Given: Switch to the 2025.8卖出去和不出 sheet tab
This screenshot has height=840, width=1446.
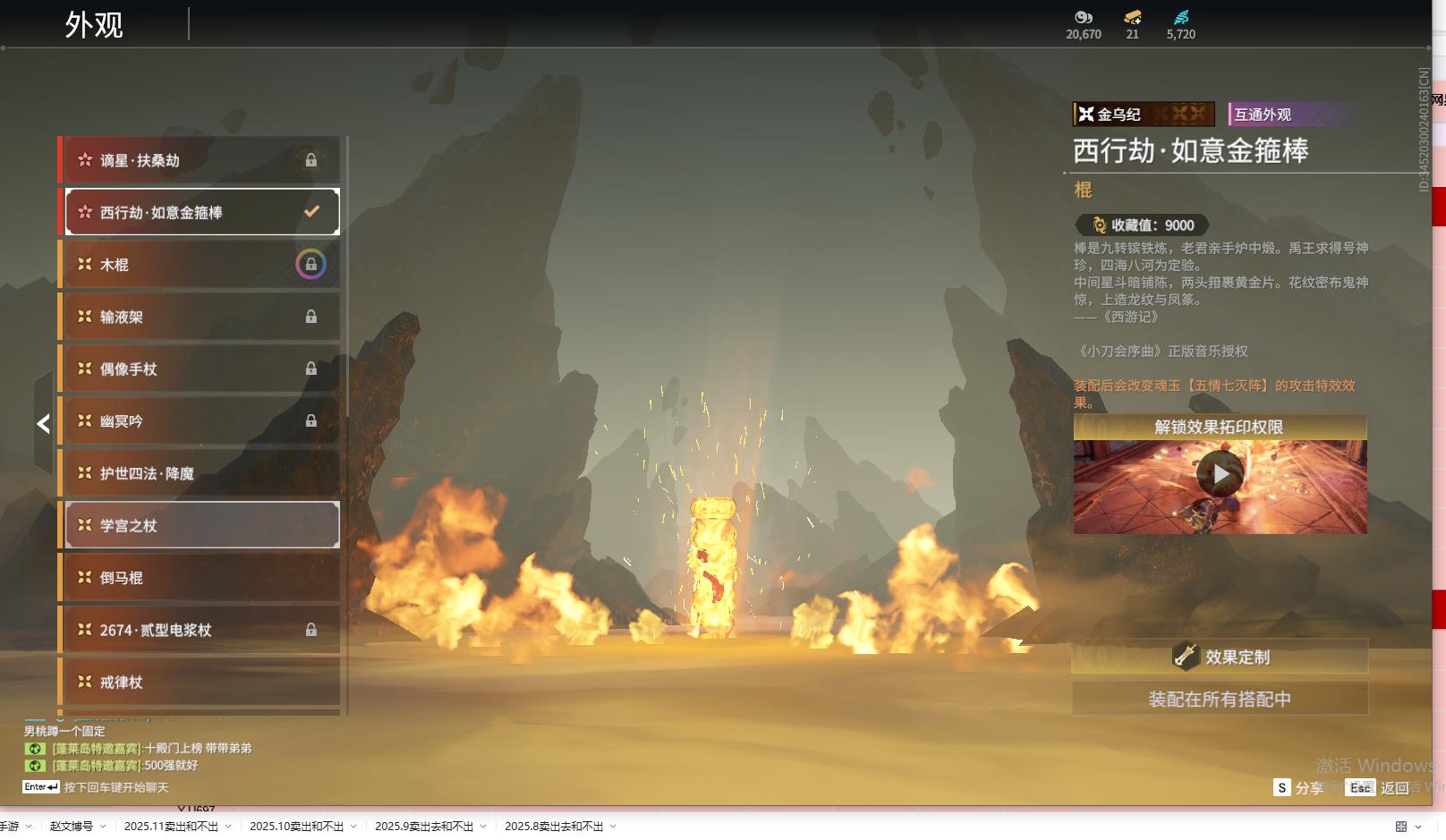Looking at the screenshot, I should (554, 827).
